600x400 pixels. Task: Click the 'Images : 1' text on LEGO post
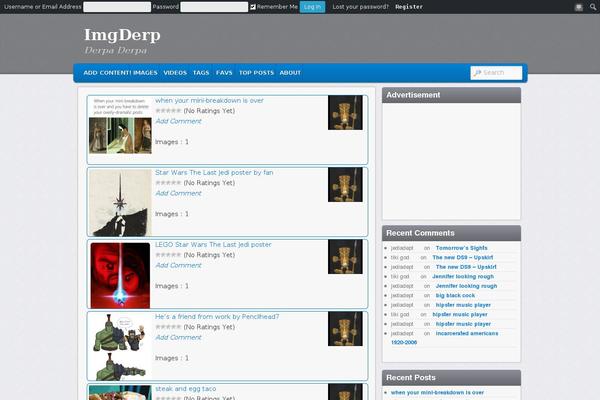172,286
